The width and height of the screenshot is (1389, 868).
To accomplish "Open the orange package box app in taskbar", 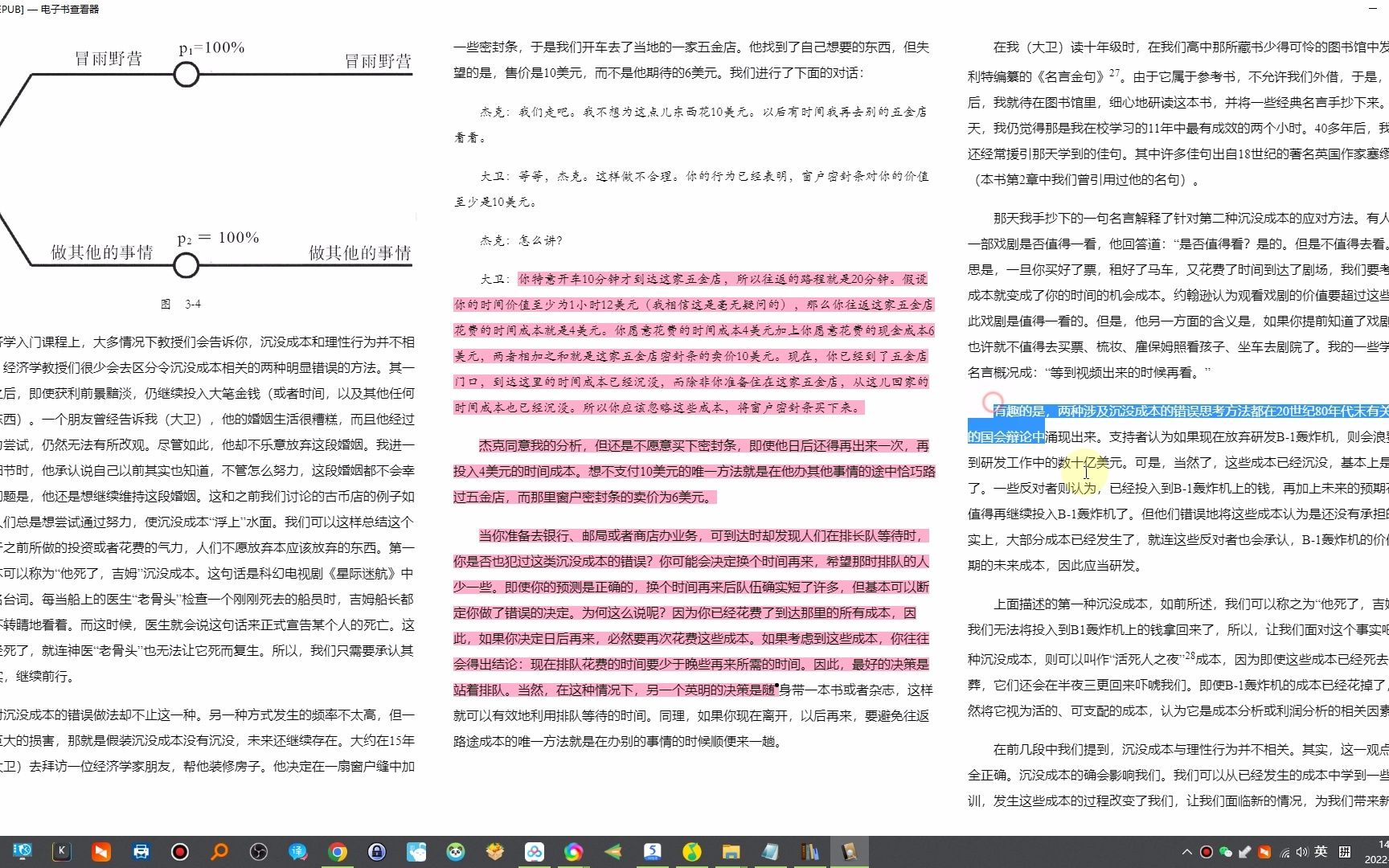I will click(x=495, y=852).
